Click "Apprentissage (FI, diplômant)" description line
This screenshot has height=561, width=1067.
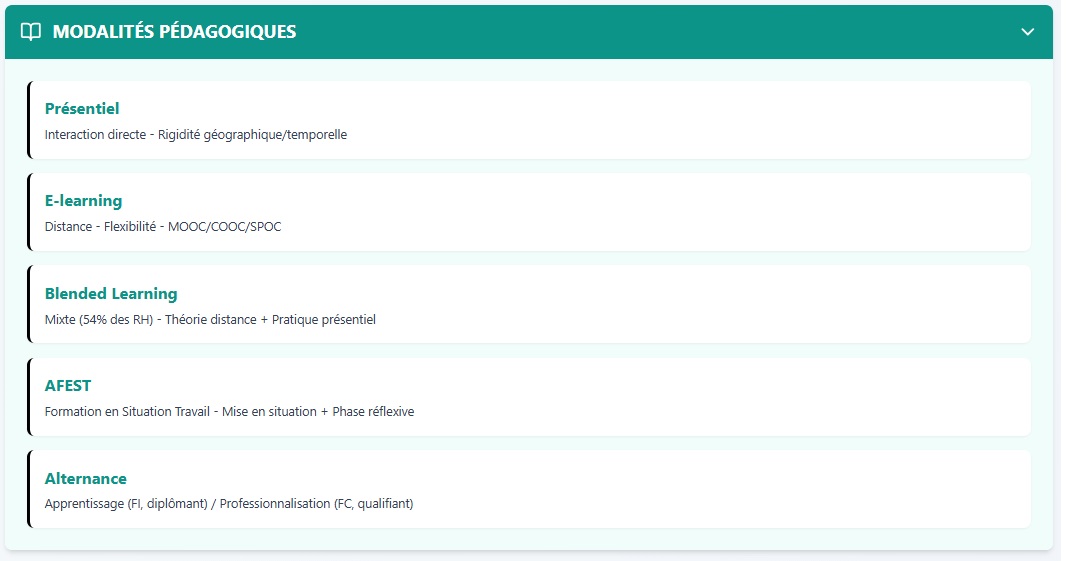229,504
